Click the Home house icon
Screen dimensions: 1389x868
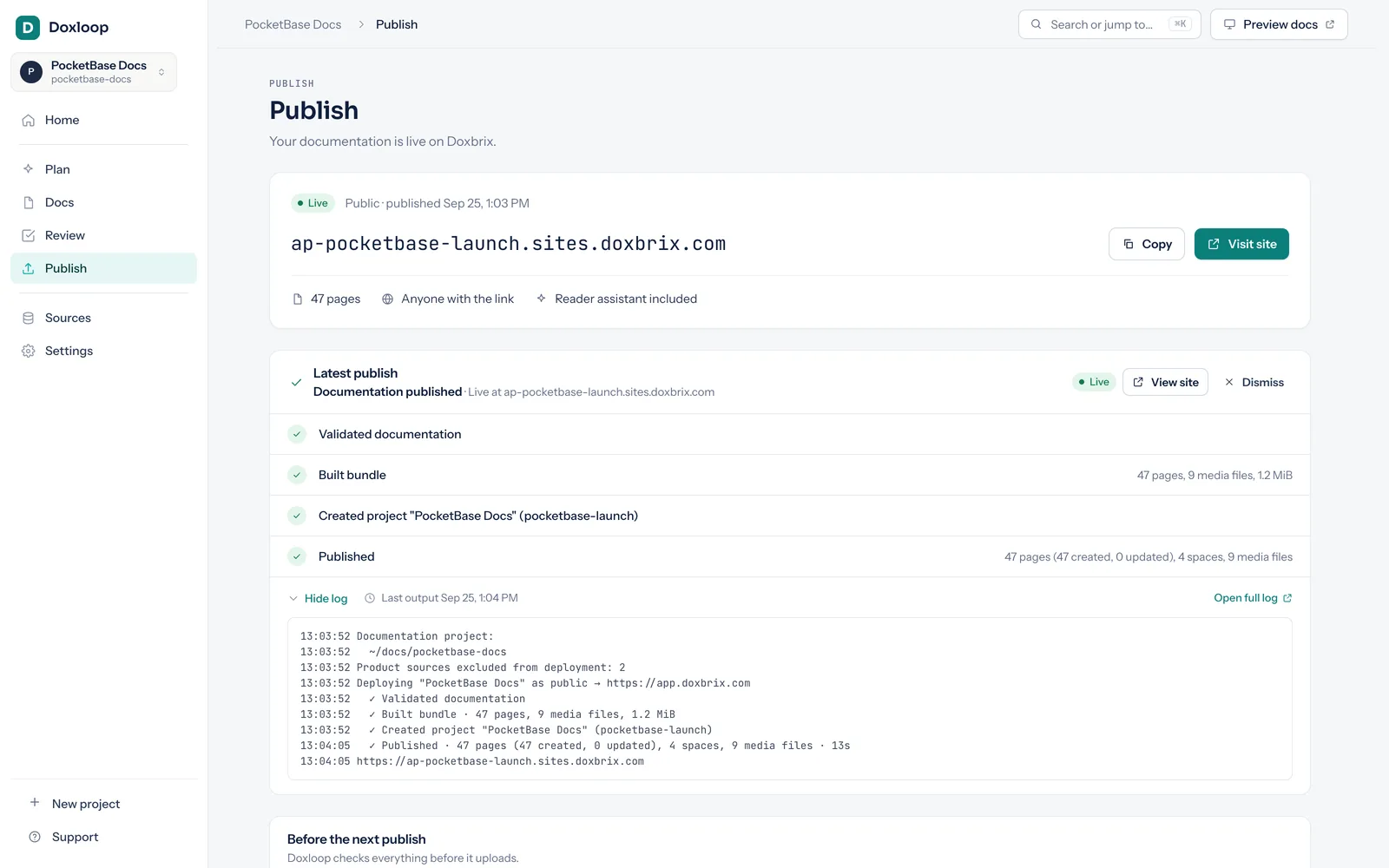pos(29,120)
